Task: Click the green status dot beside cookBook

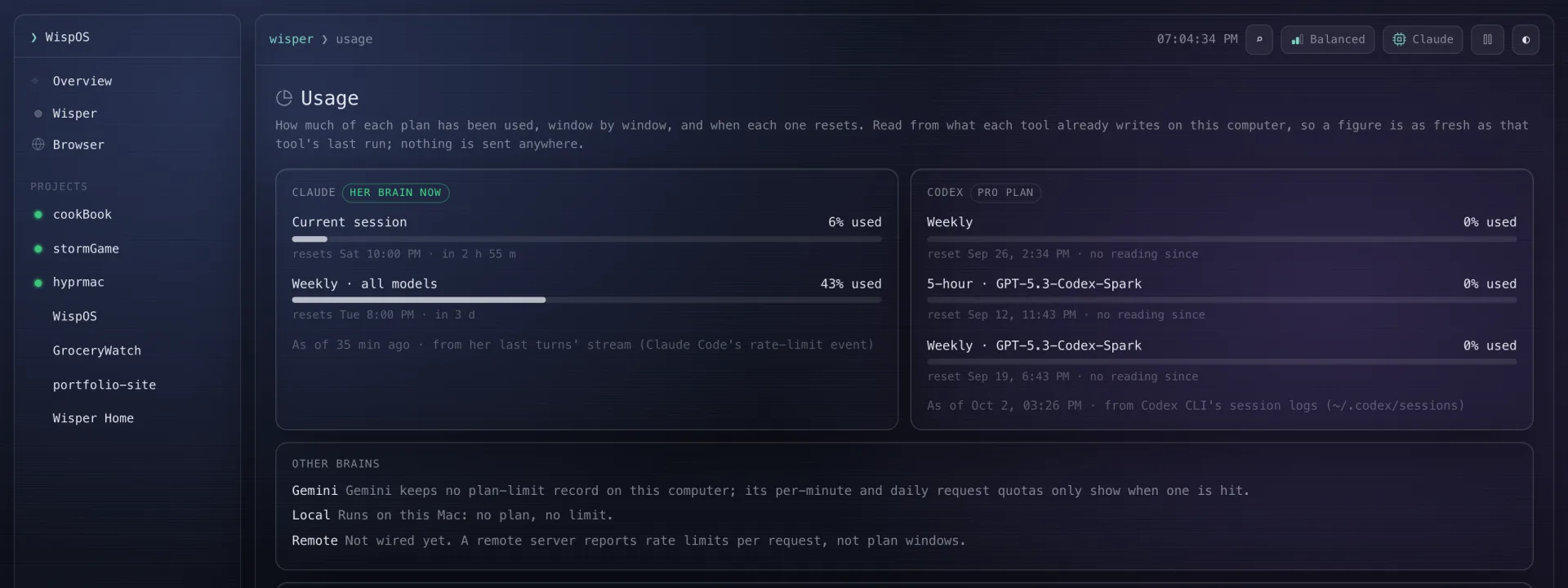Action: [38, 215]
